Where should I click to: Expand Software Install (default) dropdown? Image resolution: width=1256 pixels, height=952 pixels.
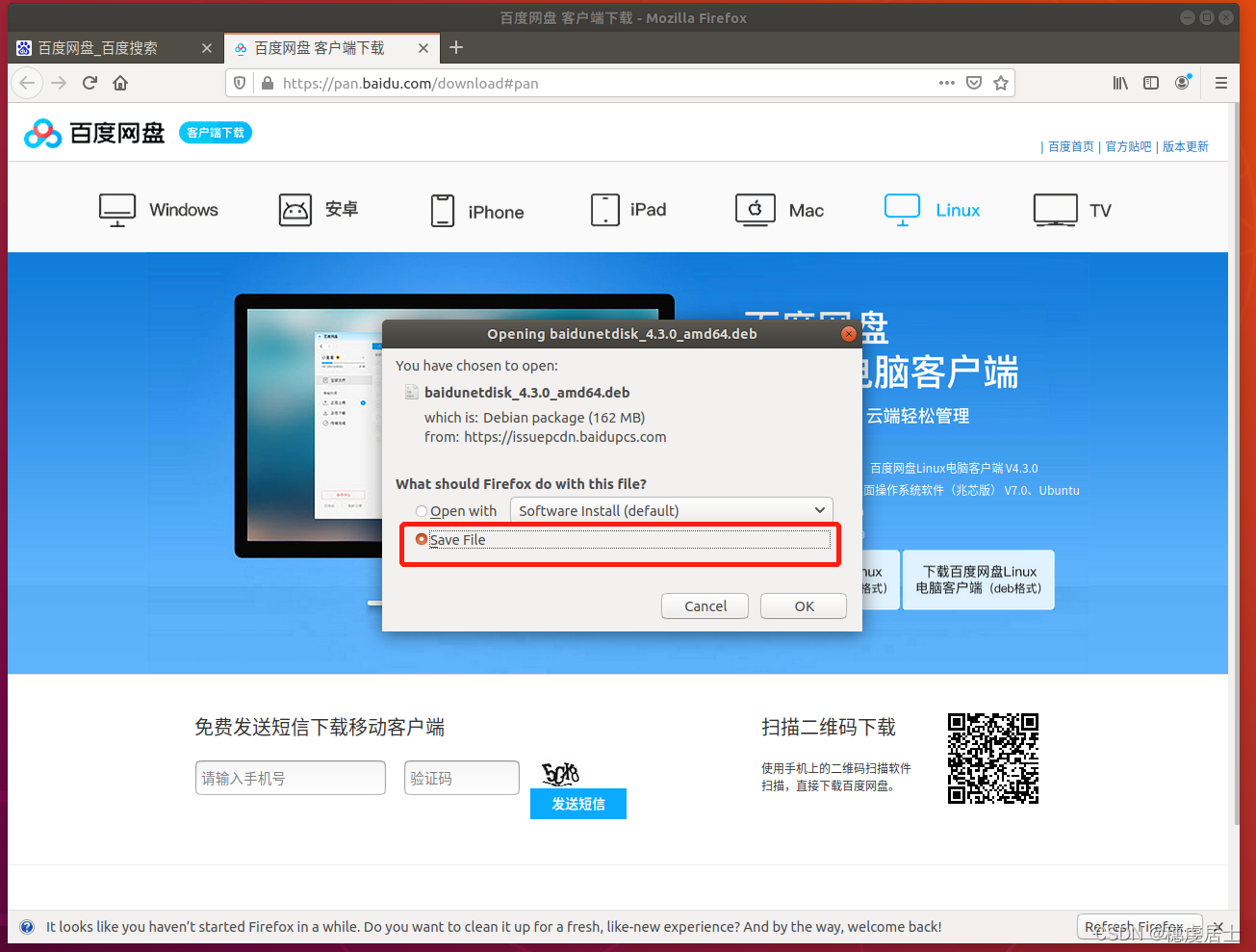coord(672,510)
